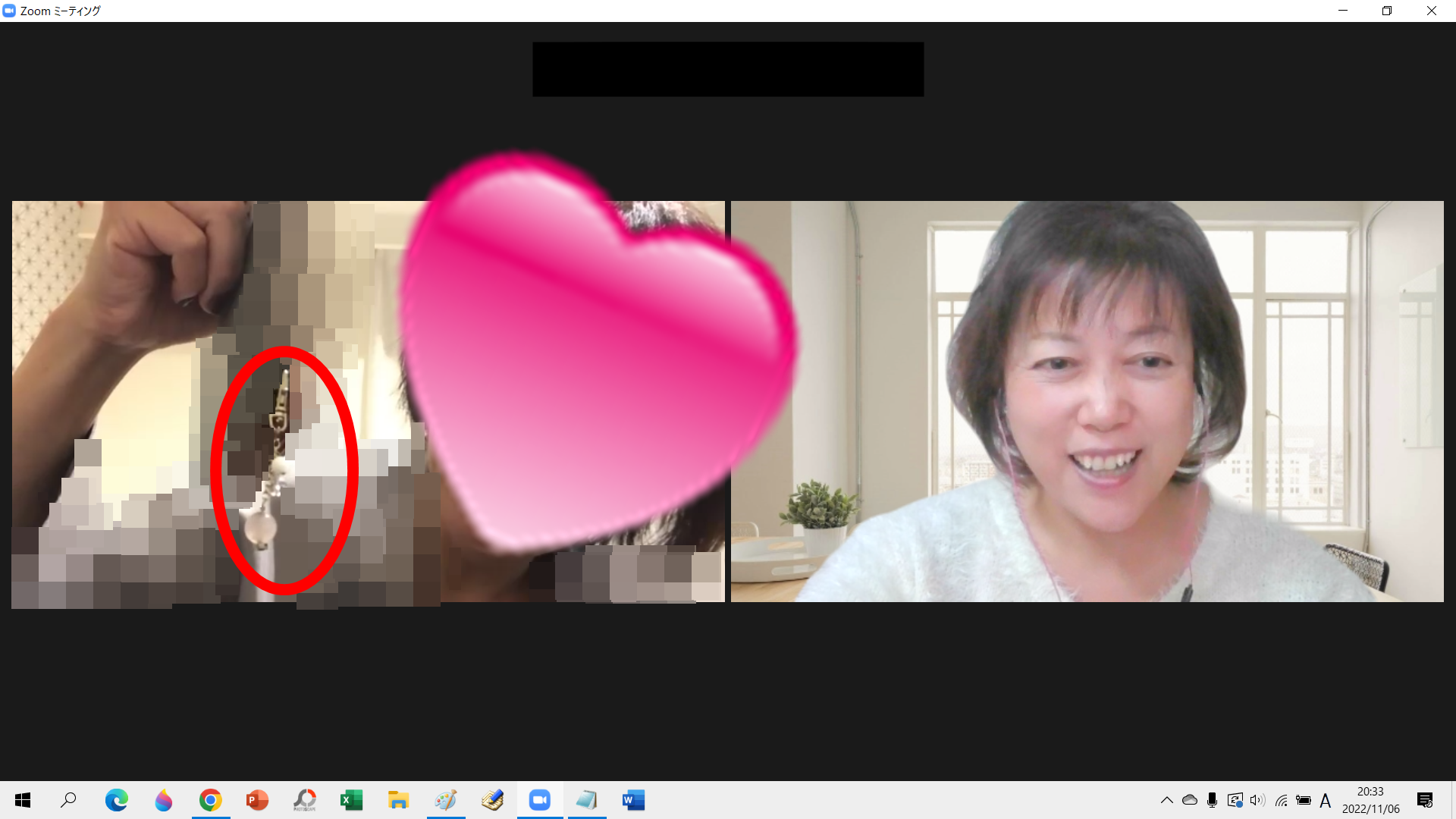Open the Wi-Fi network flyout
Viewport: 1456px width, 819px height.
(x=1281, y=800)
